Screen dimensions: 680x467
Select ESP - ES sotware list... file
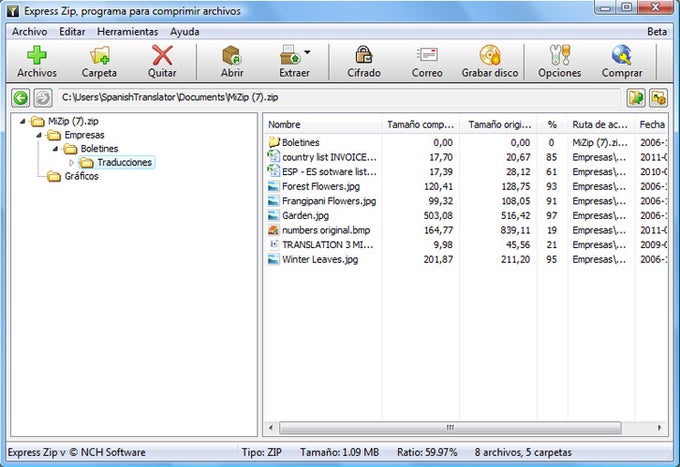click(x=466, y=172)
